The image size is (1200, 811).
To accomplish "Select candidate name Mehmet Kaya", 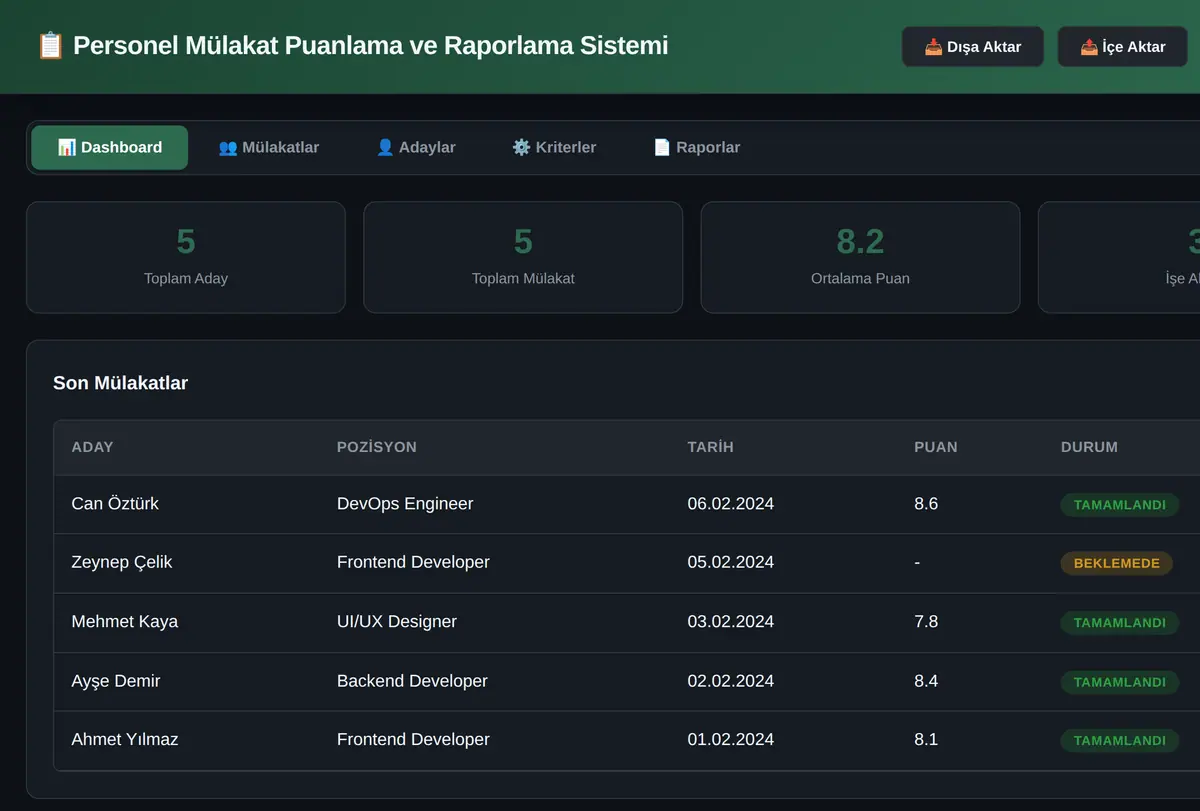I will pyautogui.click(x=125, y=622).
